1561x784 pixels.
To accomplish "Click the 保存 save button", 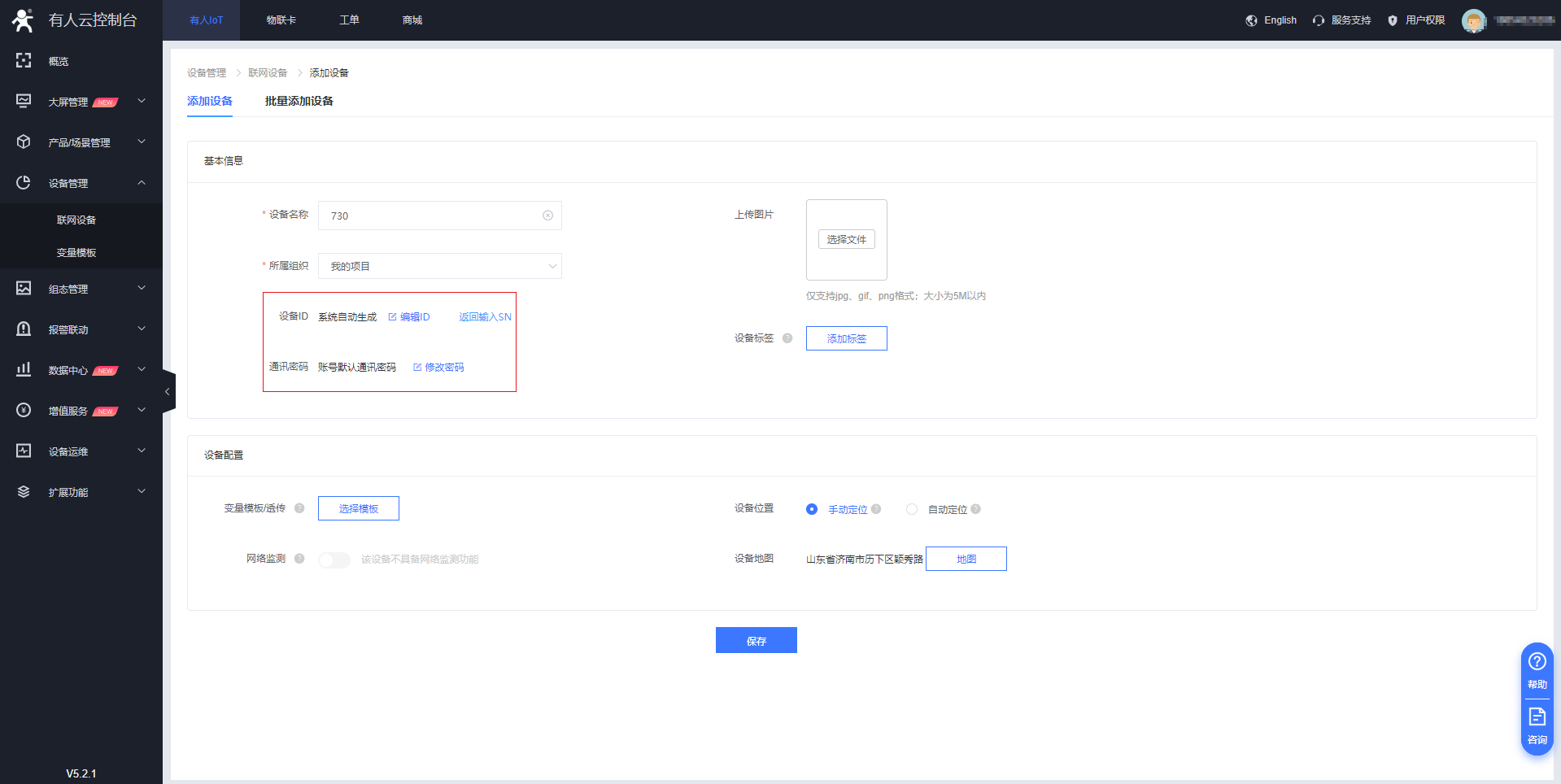I will 756,640.
